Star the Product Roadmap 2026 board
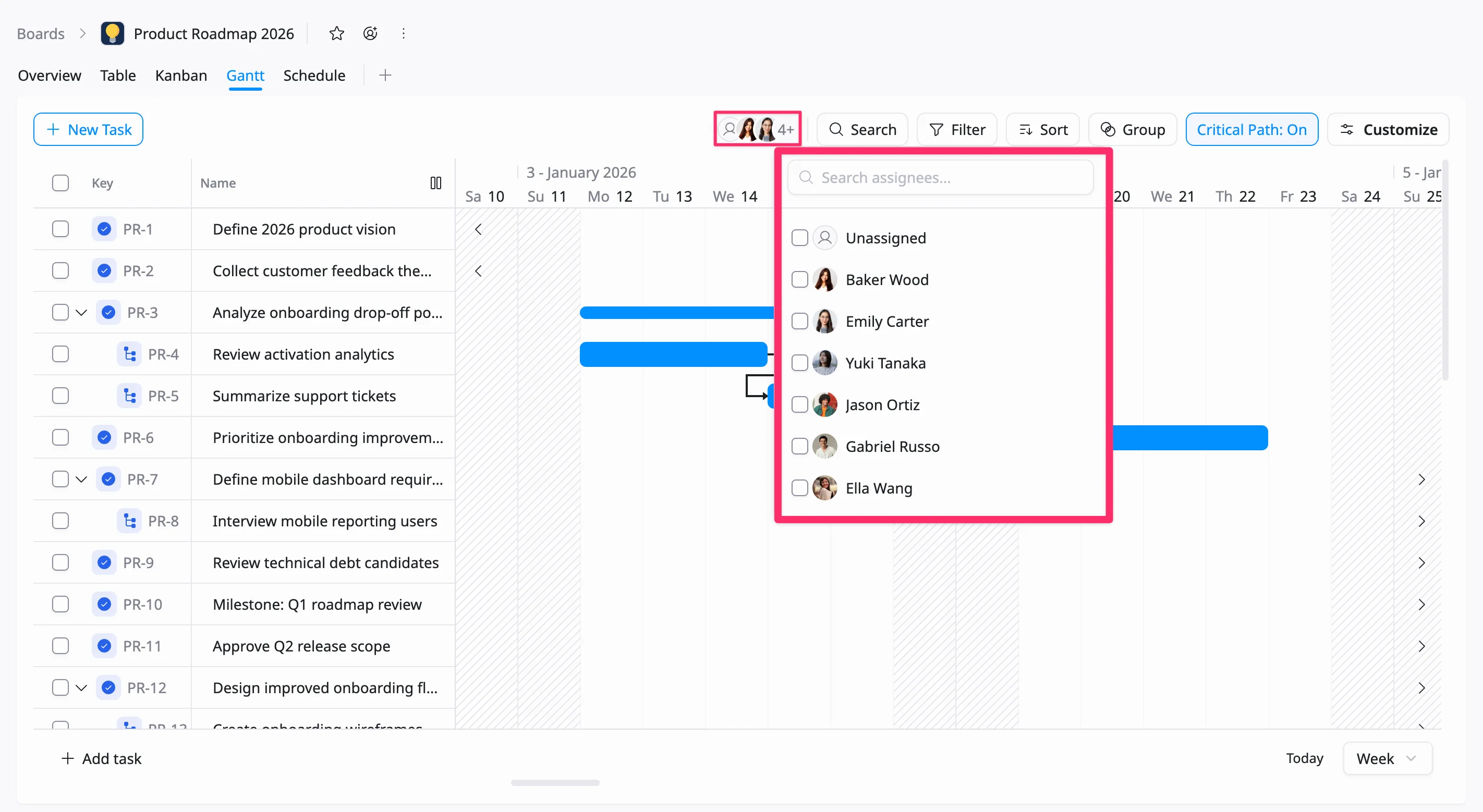 [337, 33]
